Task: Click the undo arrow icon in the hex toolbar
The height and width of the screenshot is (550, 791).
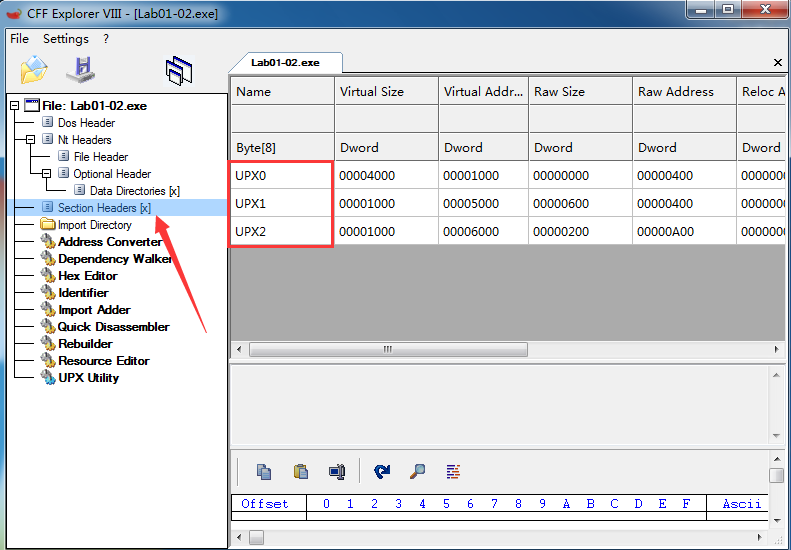Action: point(382,471)
